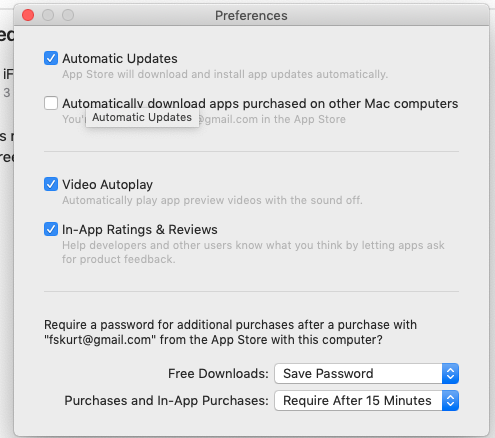This screenshot has width=495, height=438.
Task: Click blue arrows on Free Downloads popup
Action: point(450,373)
